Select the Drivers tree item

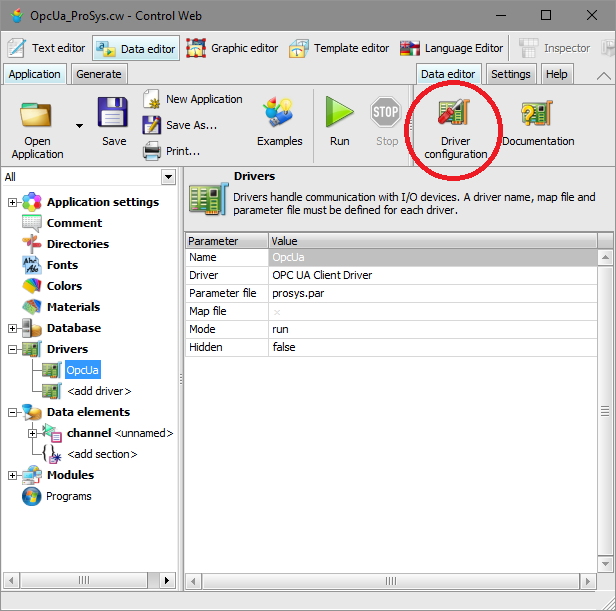(x=67, y=349)
